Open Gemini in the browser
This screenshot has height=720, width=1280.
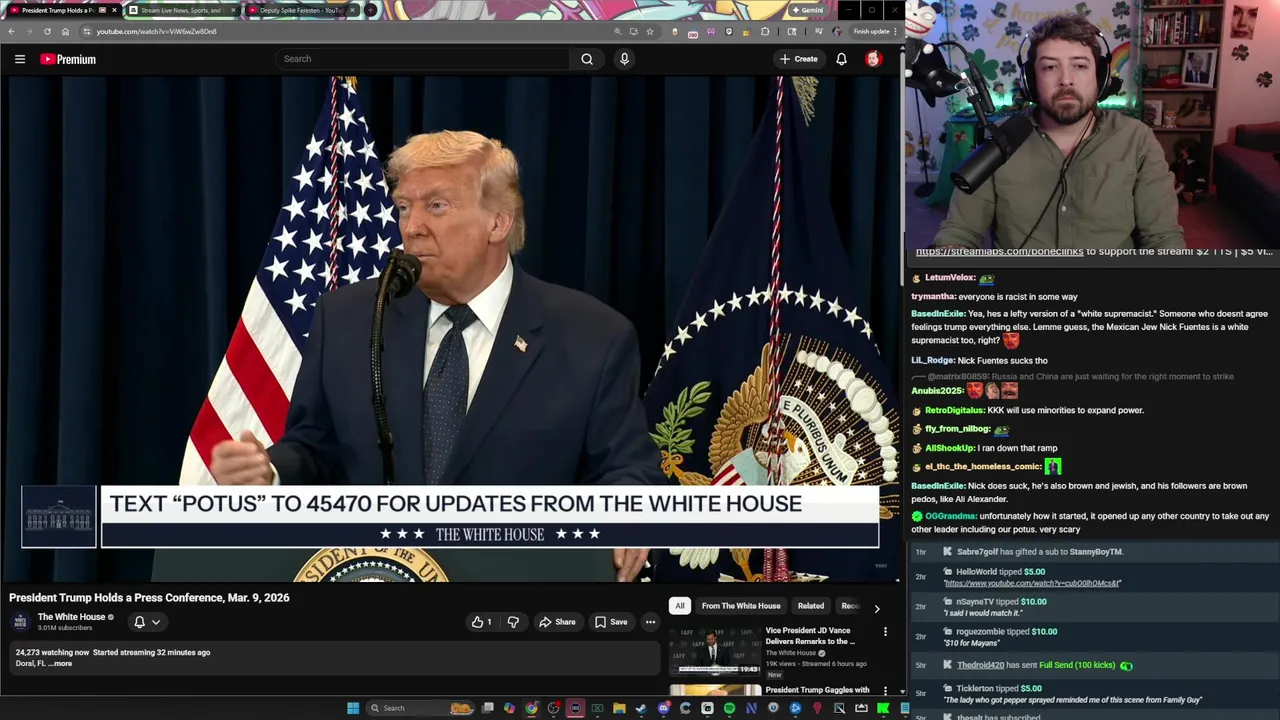click(807, 10)
